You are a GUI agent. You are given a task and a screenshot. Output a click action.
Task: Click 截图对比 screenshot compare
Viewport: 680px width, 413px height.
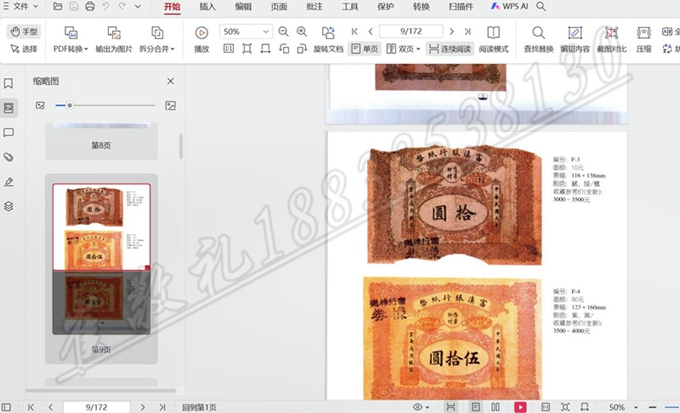pos(611,39)
